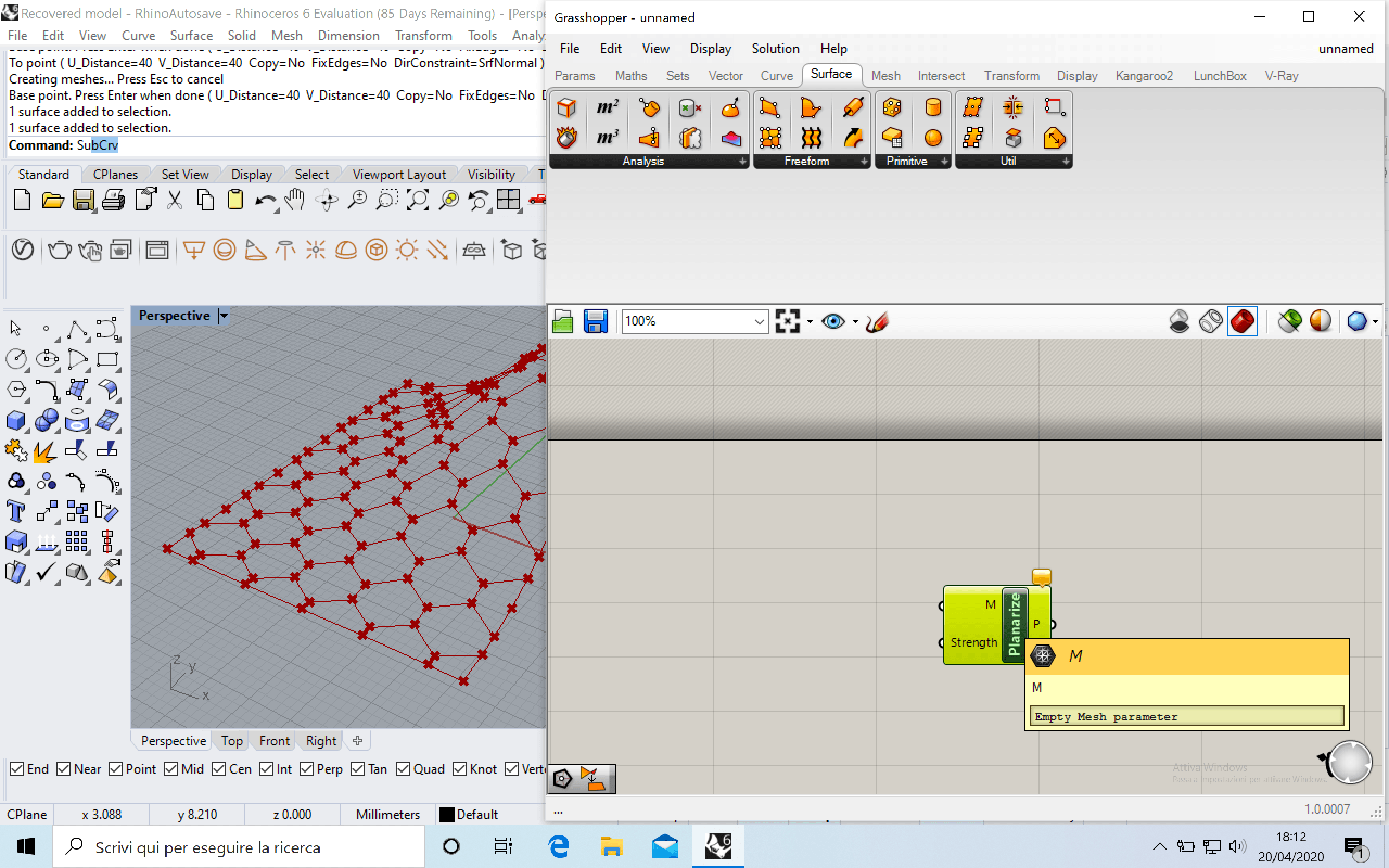Screen dimensions: 1389x868
Task: Toggle Quad osnap checkbox
Action: tap(403, 769)
